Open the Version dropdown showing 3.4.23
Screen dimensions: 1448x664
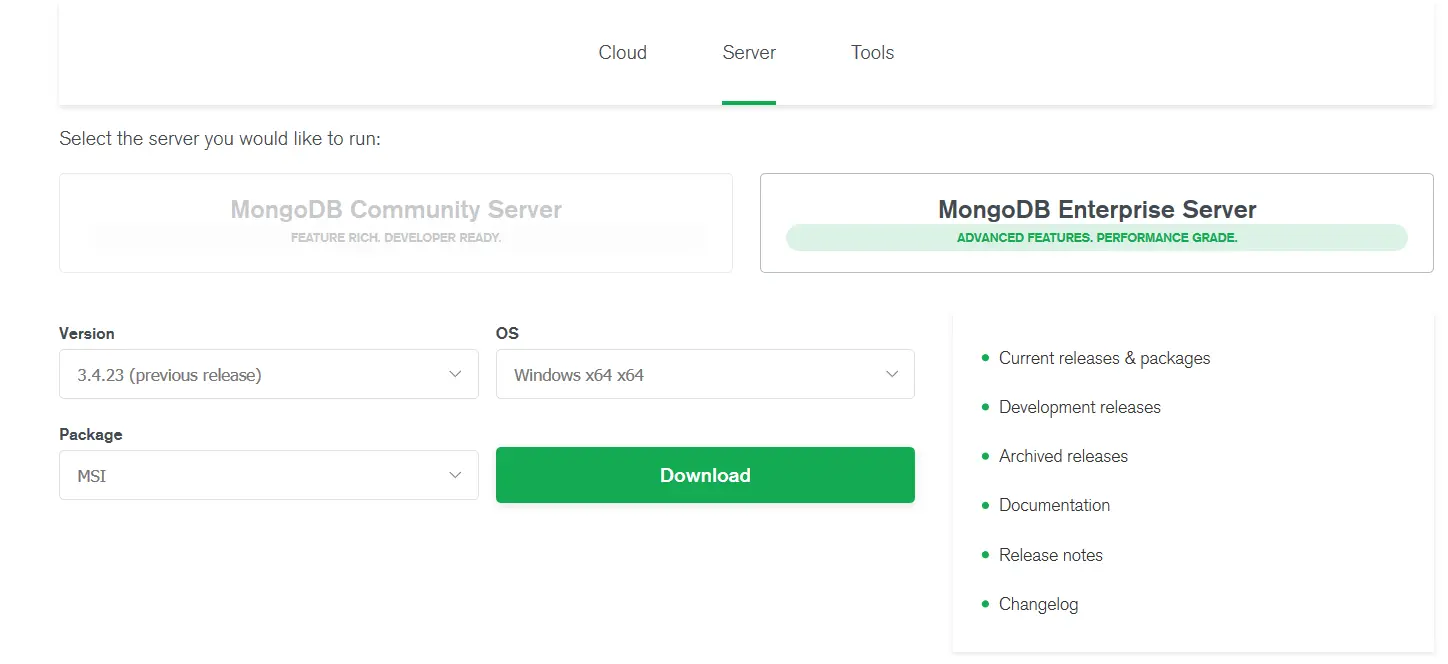pos(269,374)
